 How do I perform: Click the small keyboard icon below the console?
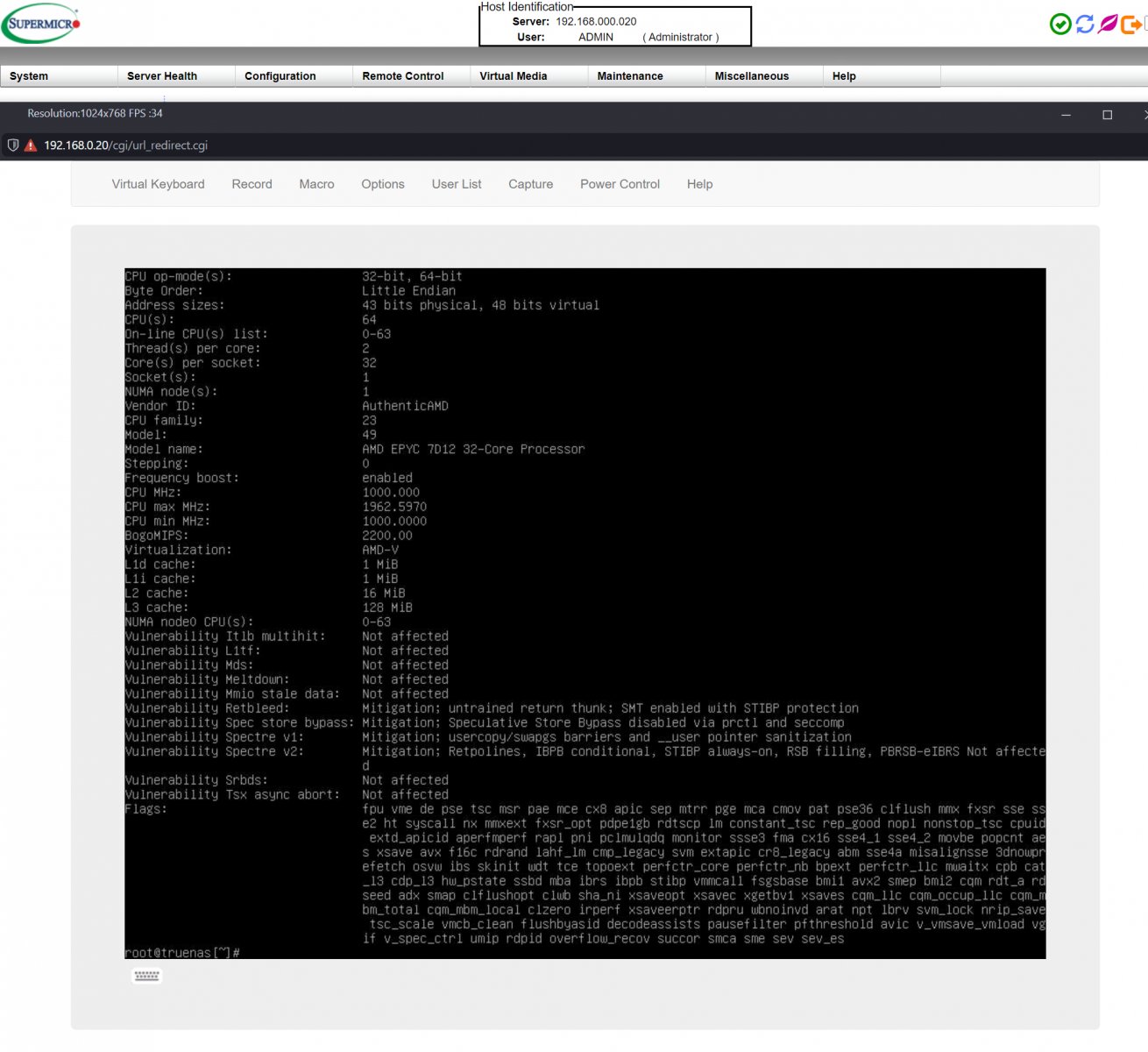pos(146,976)
